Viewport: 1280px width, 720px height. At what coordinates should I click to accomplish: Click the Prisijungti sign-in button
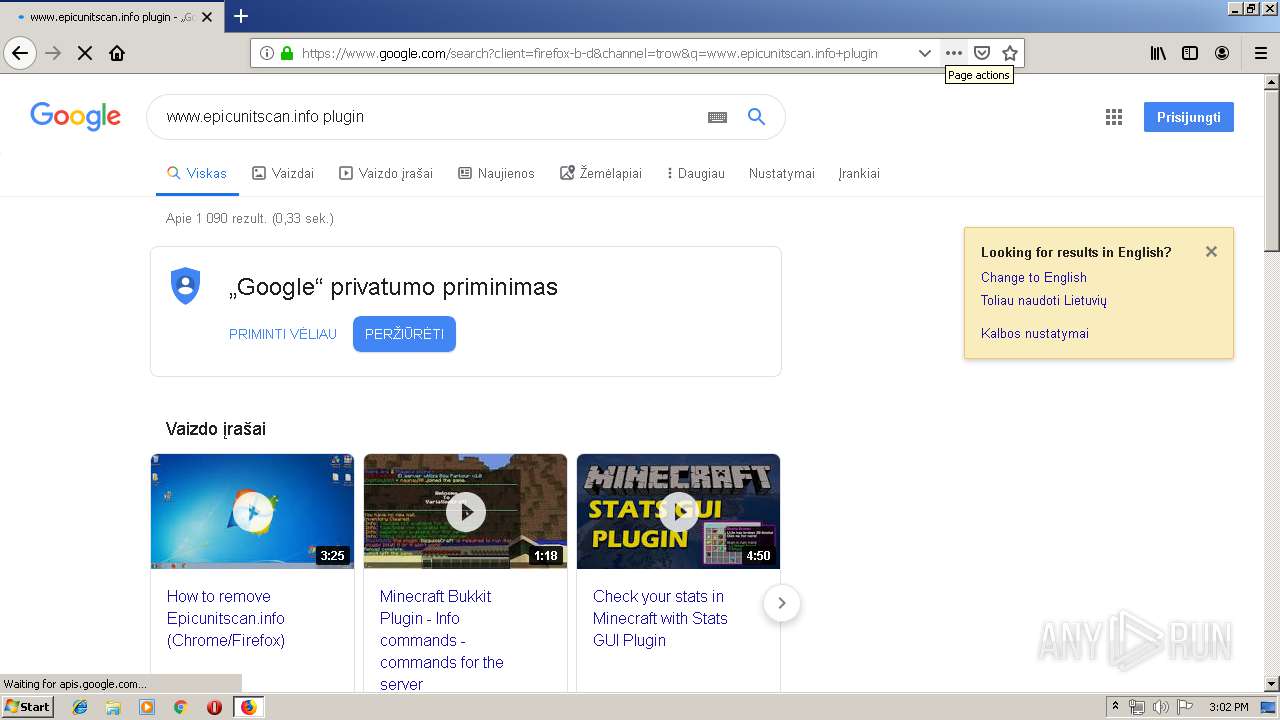click(x=1189, y=117)
